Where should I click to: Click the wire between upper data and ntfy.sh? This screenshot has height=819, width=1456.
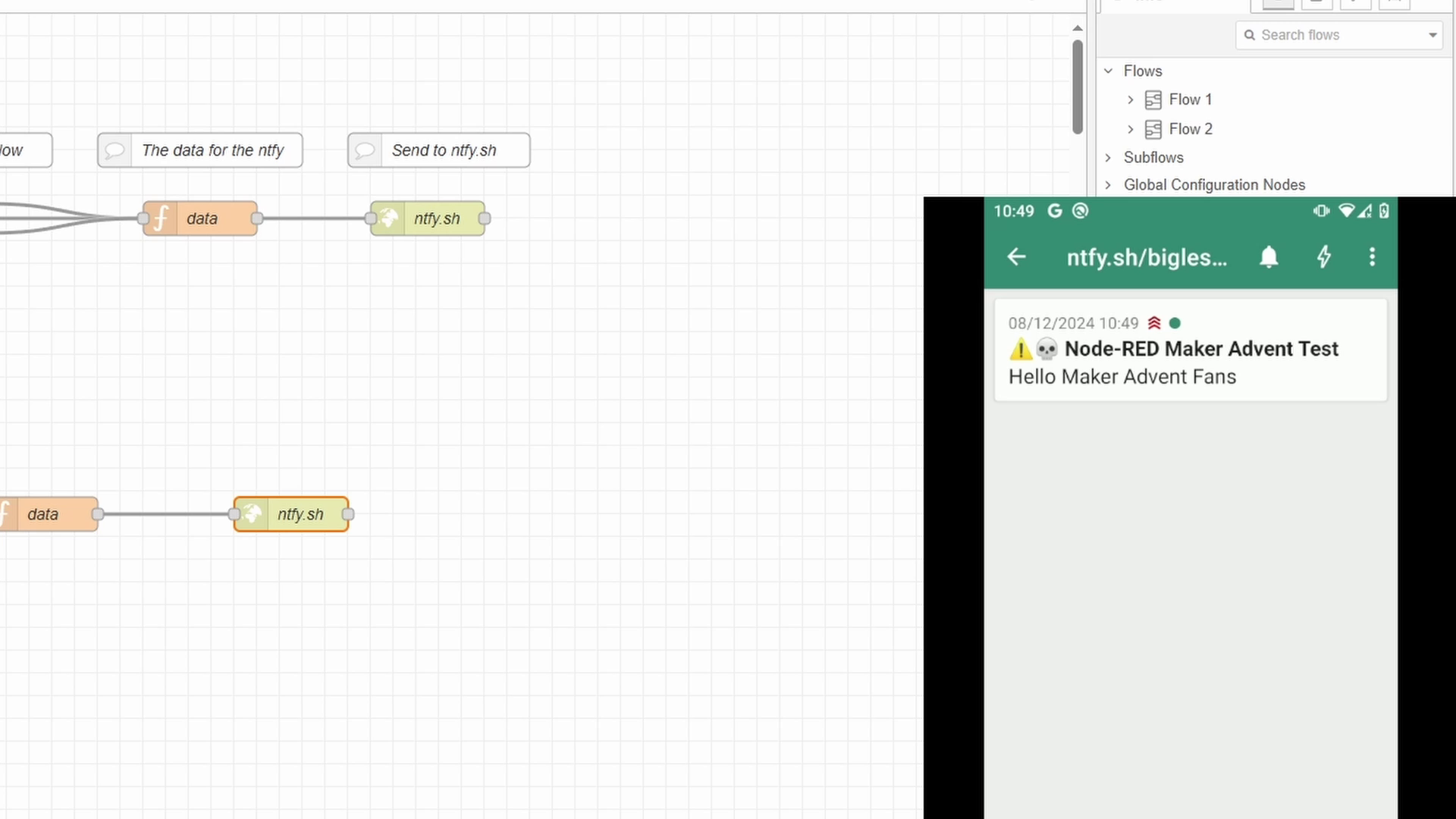tap(314, 218)
